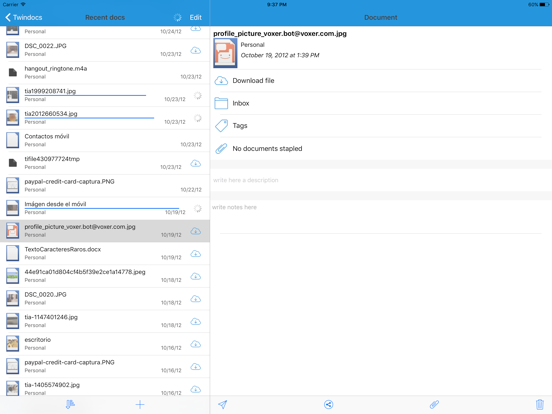Download TextoCaracteresRaros.docx via cloud icon

tap(195, 254)
